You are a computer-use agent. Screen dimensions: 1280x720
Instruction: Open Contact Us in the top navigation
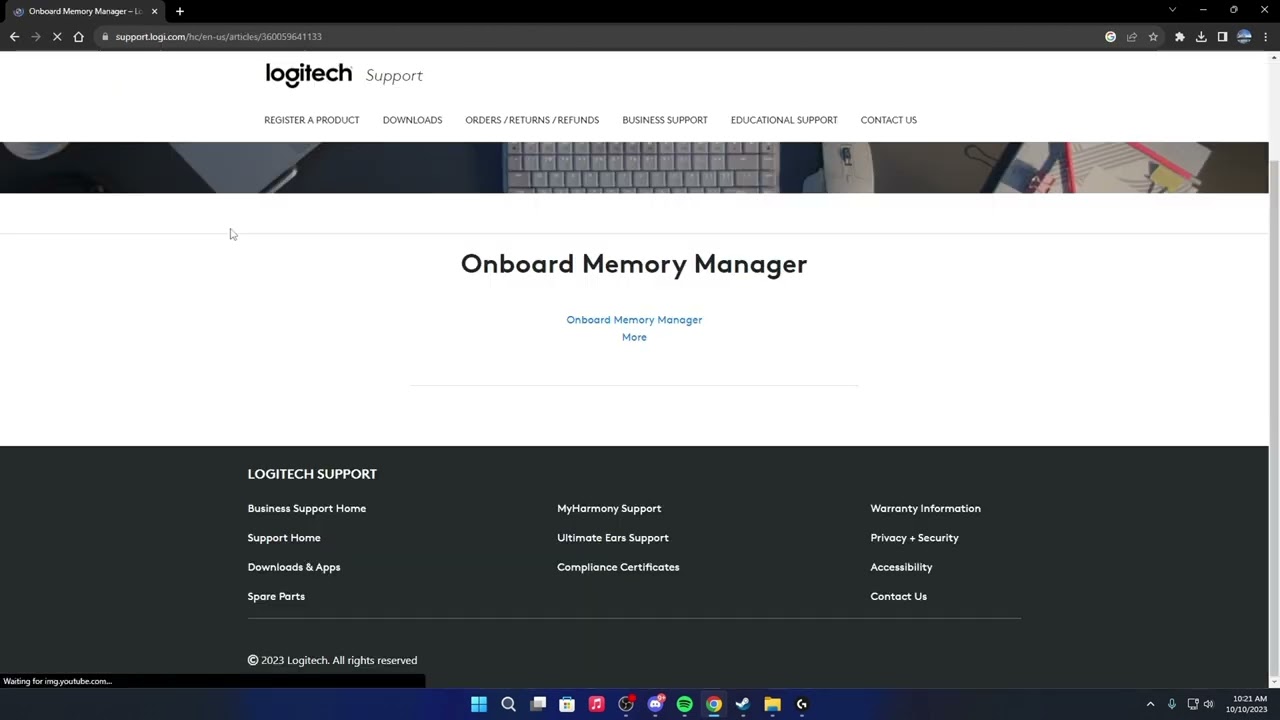888,120
